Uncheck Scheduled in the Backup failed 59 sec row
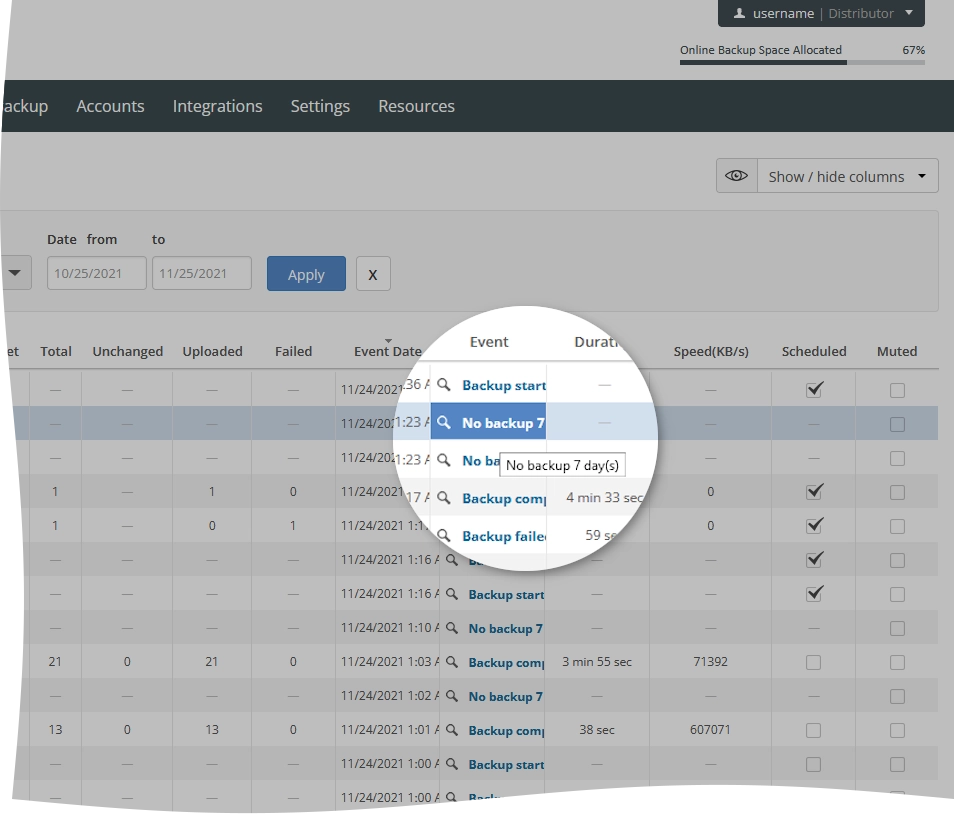The width and height of the screenshot is (954, 814). (814, 526)
